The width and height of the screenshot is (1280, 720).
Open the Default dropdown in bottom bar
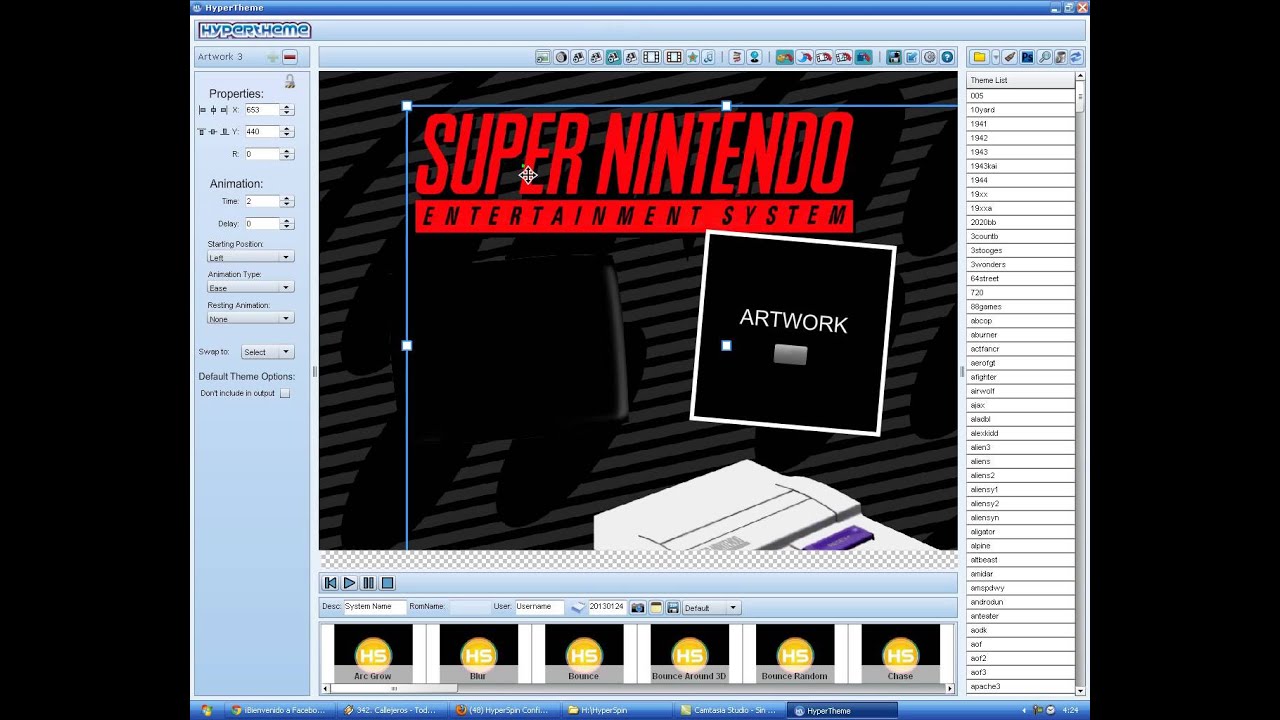click(x=711, y=607)
